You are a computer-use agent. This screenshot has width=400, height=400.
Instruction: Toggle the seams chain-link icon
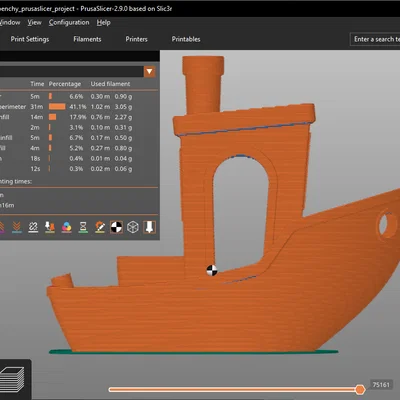click(33, 227)
